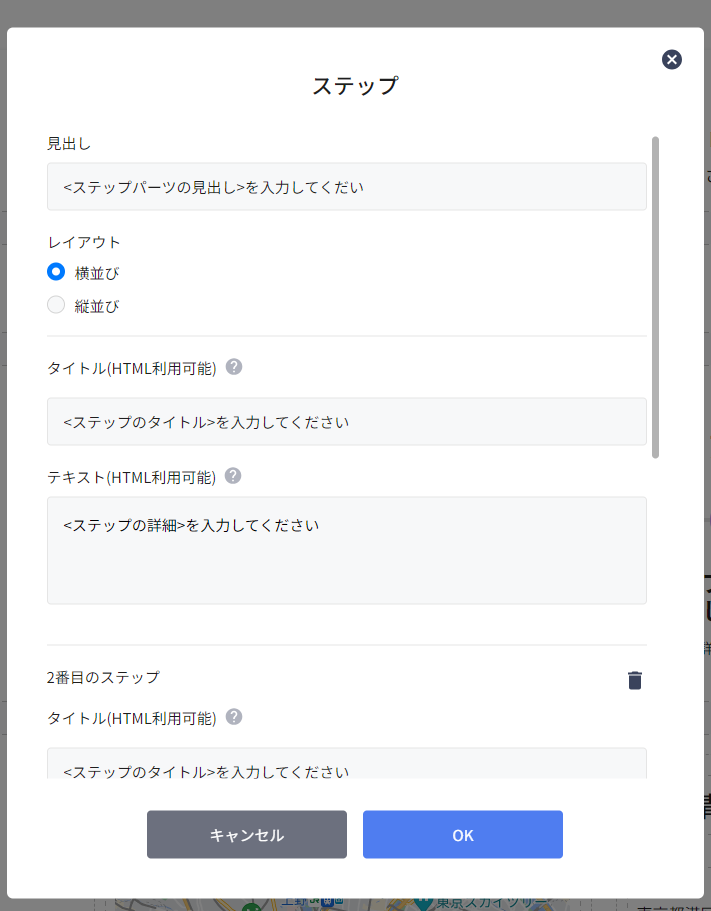Close the ステップ dialog with the X icon
The width and height of the screenshot is (711, 911).
pos(672,60)
